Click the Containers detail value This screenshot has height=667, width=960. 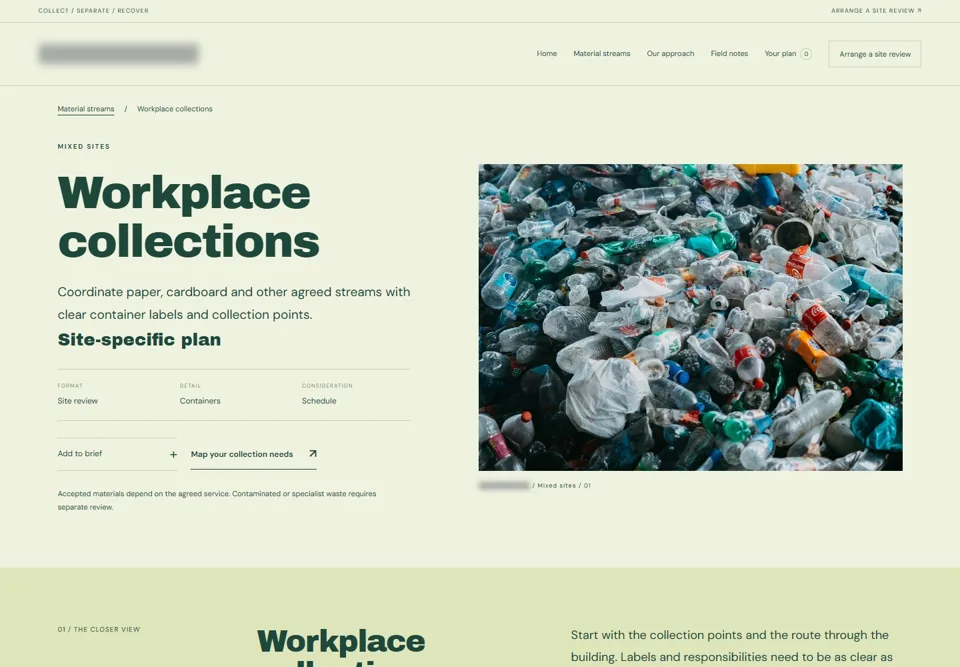coord(200,401)
